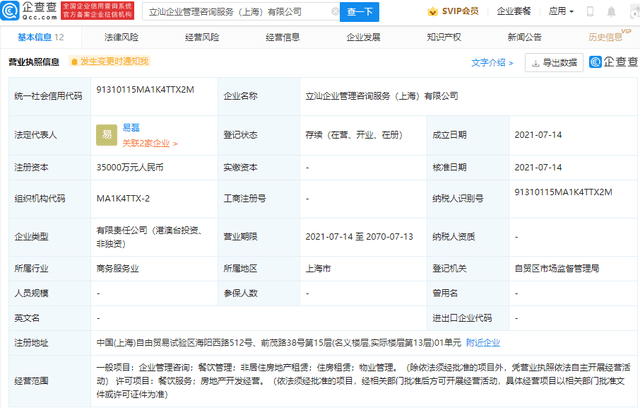Screen dimensions: 640x408
Task: Switch to the 历史信息 VIP tab
Action: point(609,37)
